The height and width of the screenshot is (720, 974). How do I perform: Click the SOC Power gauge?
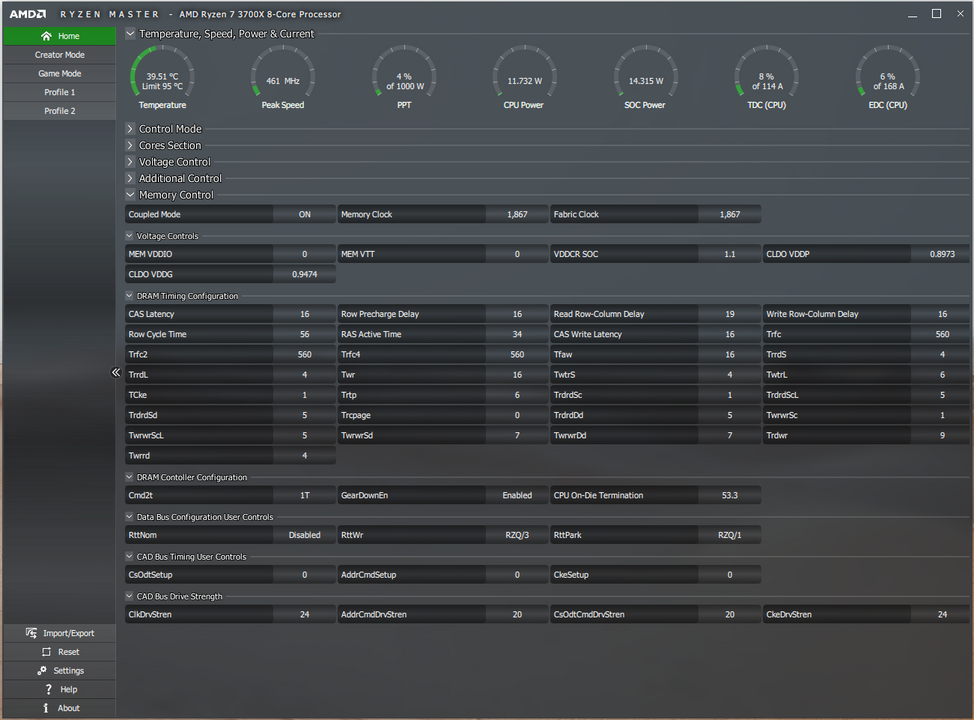pos(645,72)
